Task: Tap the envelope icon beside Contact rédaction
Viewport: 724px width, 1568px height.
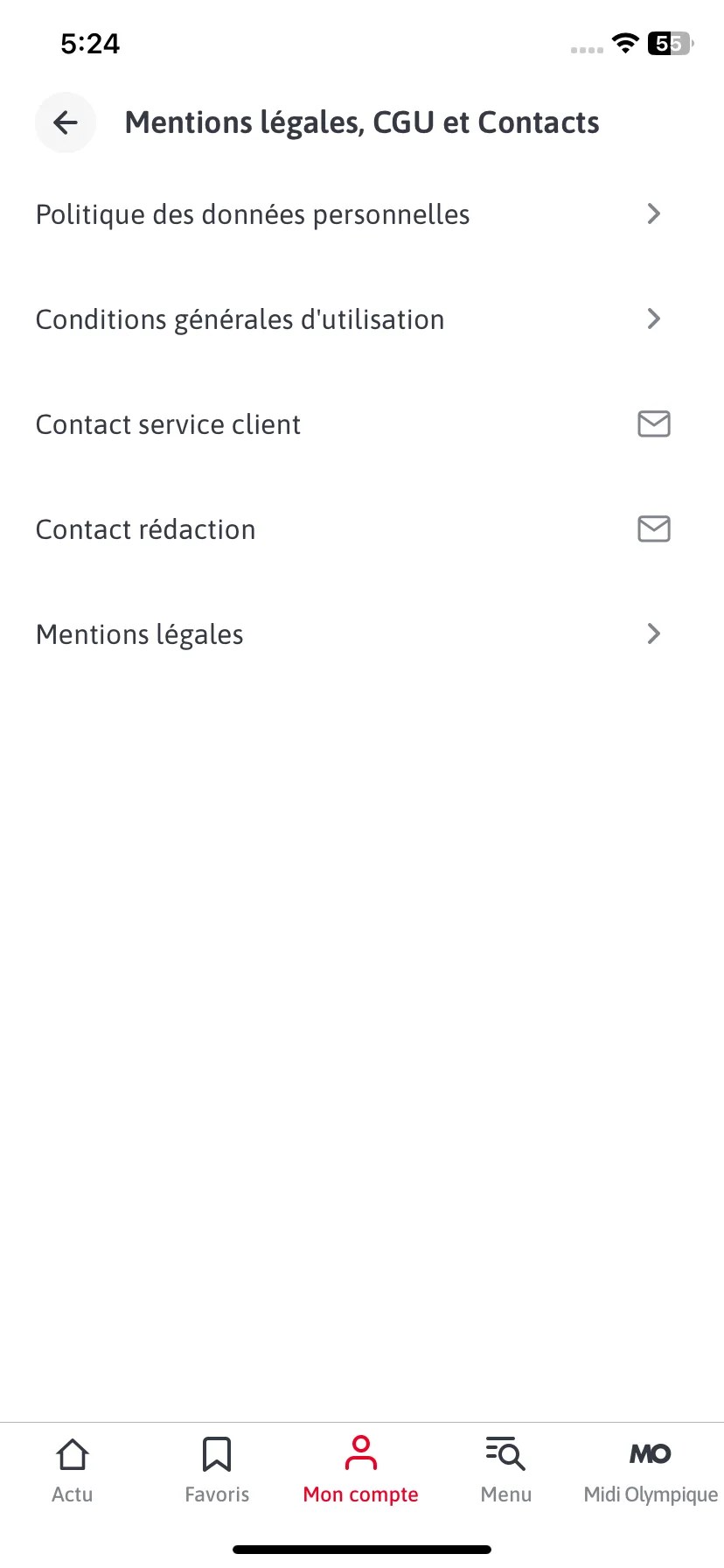Action: point(653,528)
